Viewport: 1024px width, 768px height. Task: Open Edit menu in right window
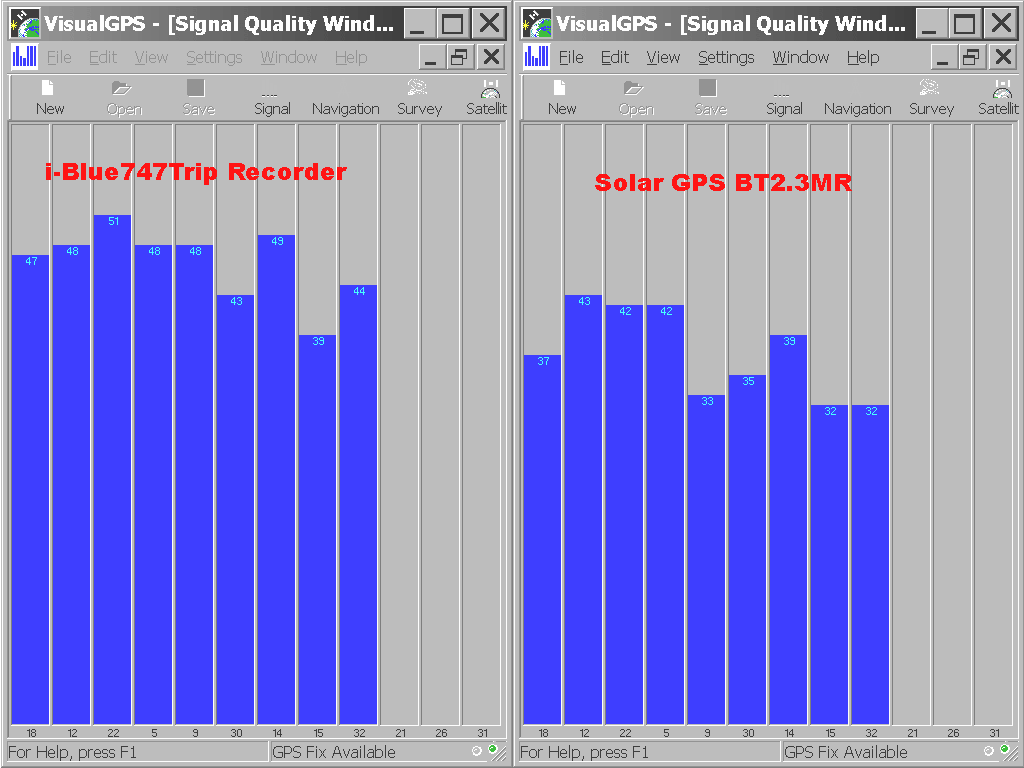615,57
